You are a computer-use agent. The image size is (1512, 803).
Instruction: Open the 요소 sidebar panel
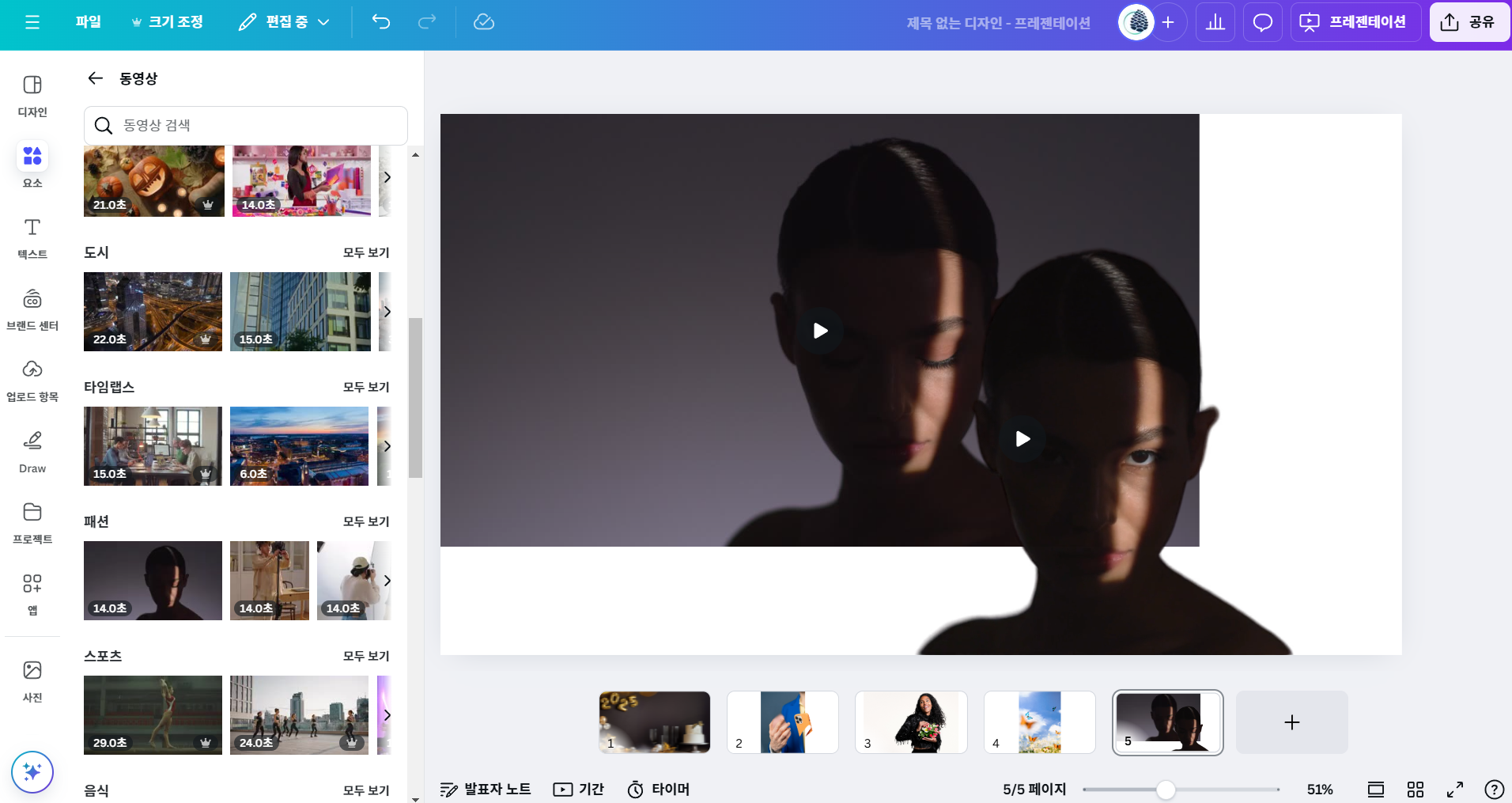tap(32, 165)
